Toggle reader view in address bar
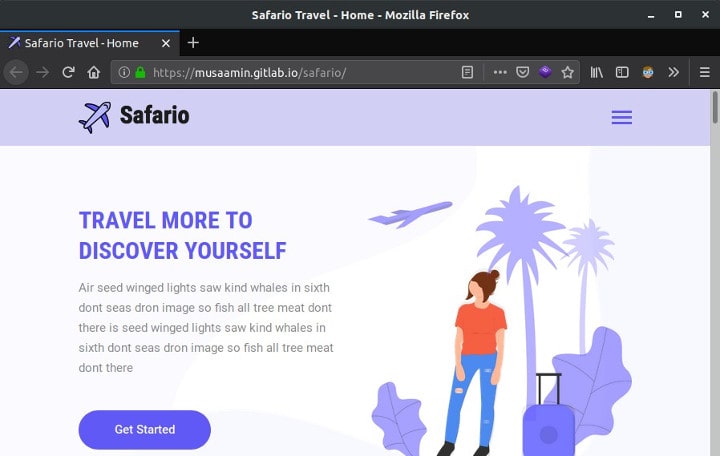The height and width of the screenshot is (456, 720). [x=467, y=72]
